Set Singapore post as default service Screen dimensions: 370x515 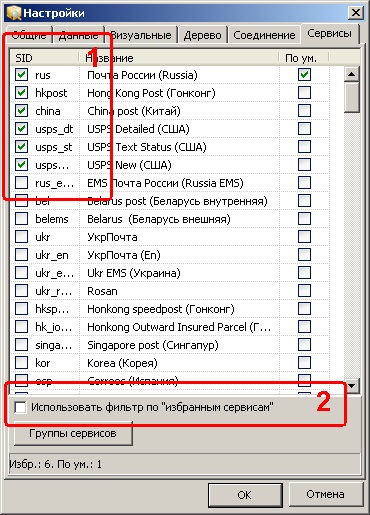pyautogui.click(x=304, y=344)
